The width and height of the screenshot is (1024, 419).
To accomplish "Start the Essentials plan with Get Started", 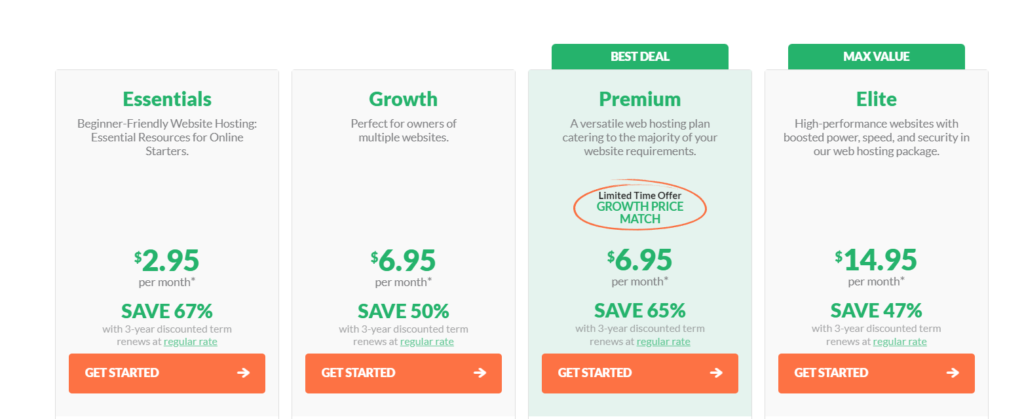I will (167, 373).
